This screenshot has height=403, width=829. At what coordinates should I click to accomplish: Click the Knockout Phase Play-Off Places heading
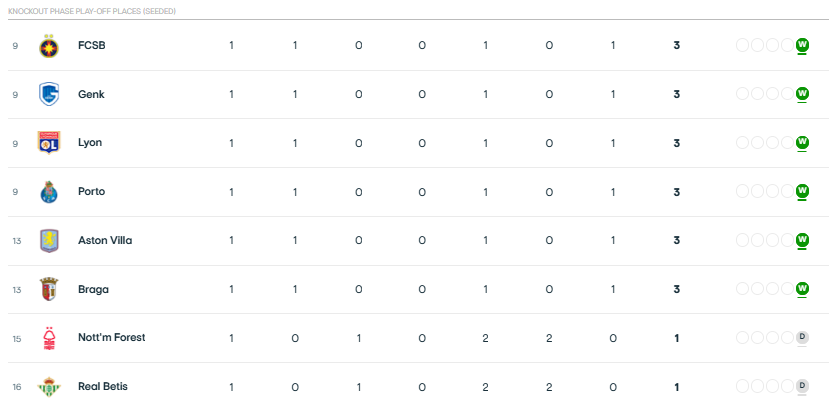pyautogui.click(x=92, y=11)
